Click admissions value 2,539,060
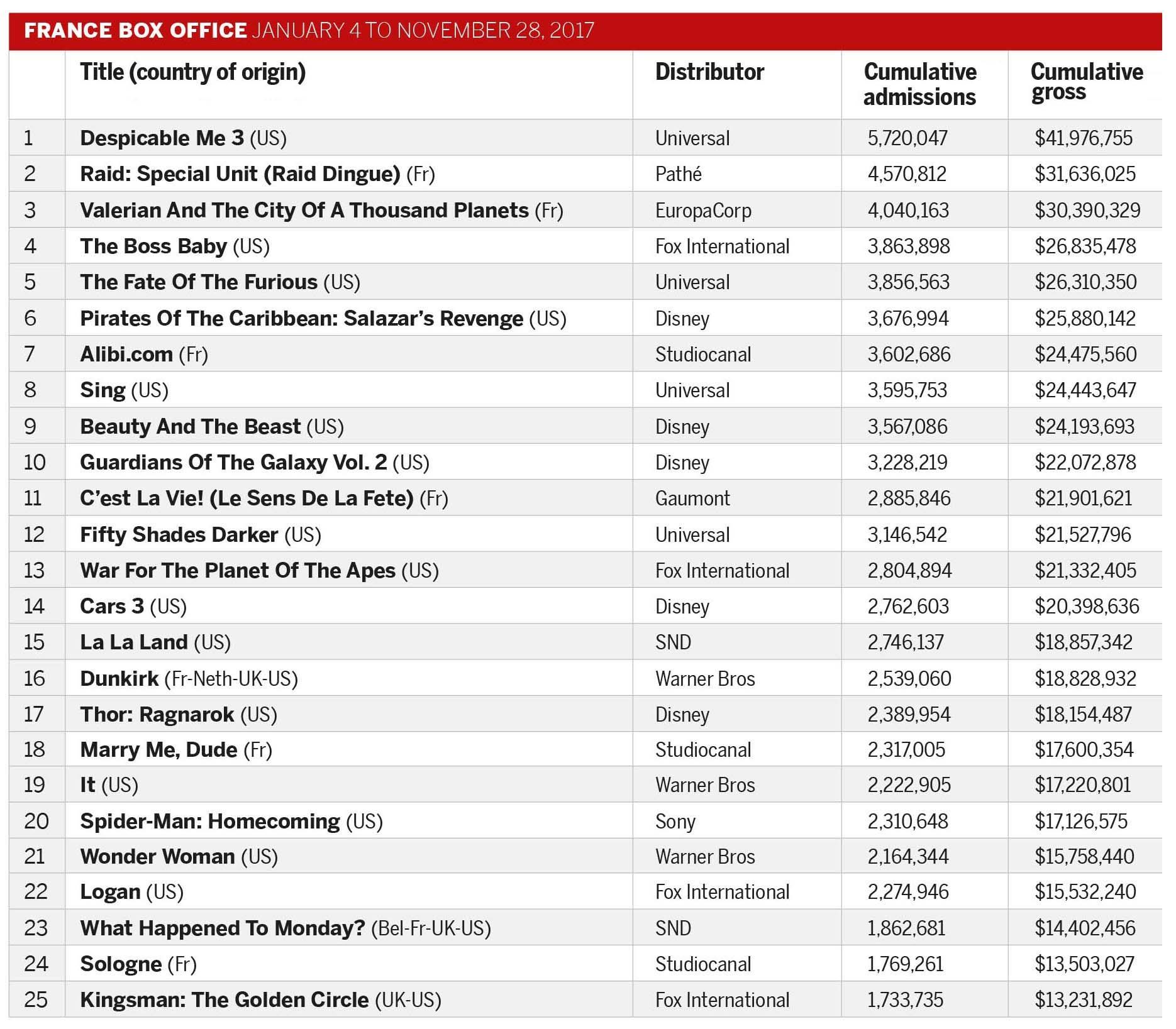 click(909, 678)
